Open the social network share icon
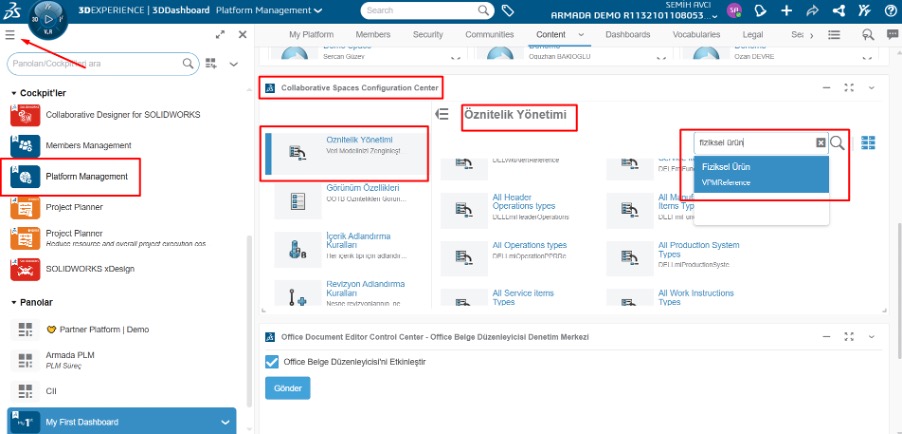 (x=839, y=11)
